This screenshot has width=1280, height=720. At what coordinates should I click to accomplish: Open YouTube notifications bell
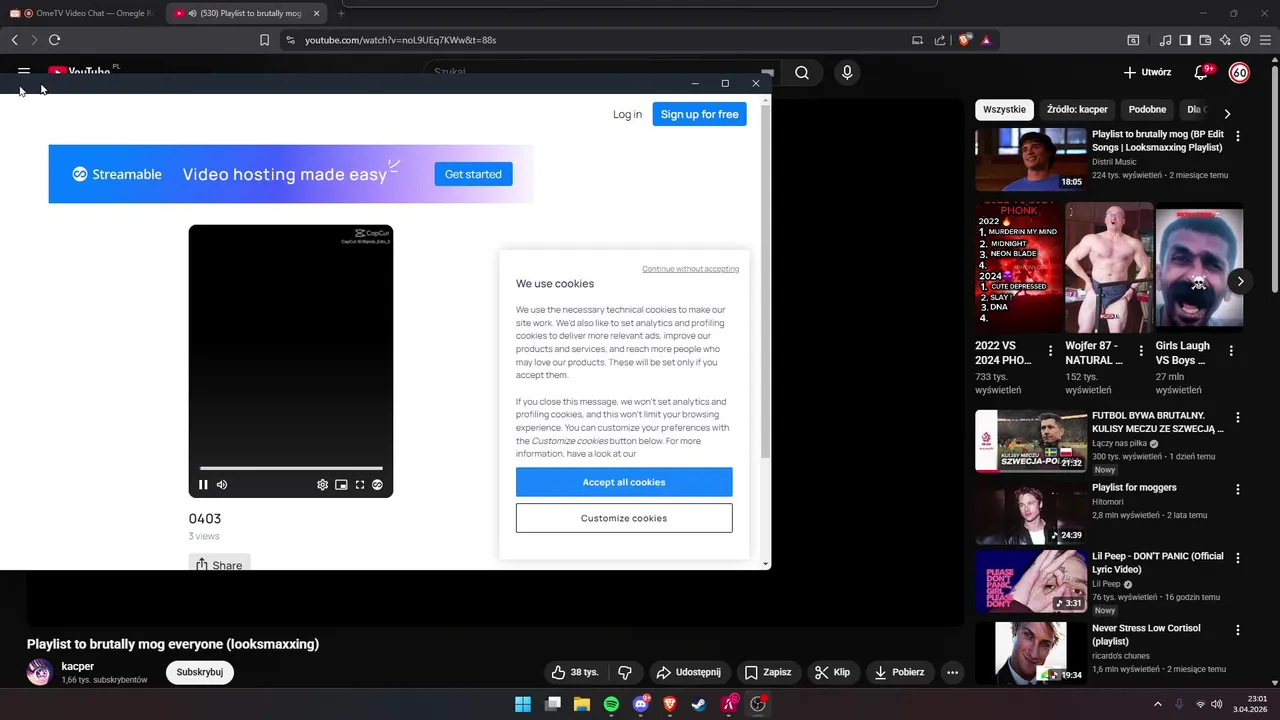pos(1203,72)
